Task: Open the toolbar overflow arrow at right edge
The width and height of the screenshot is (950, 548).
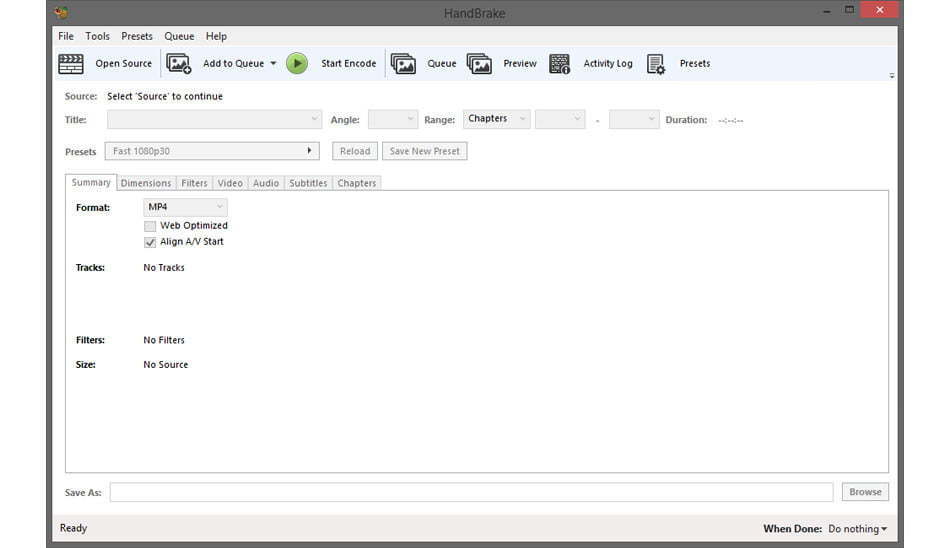Action: click(x=892, y=76)
